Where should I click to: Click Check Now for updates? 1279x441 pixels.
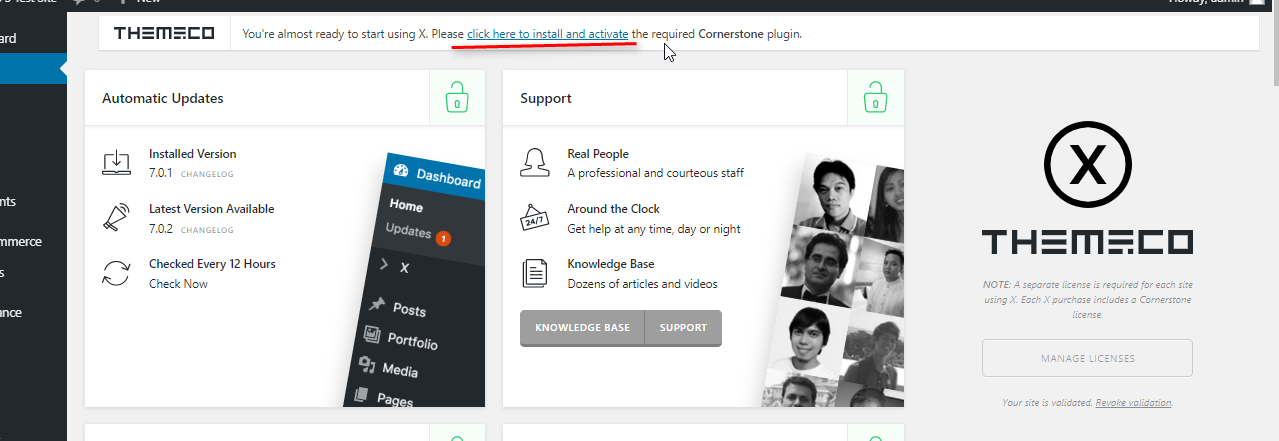click(x=178, y=284)
